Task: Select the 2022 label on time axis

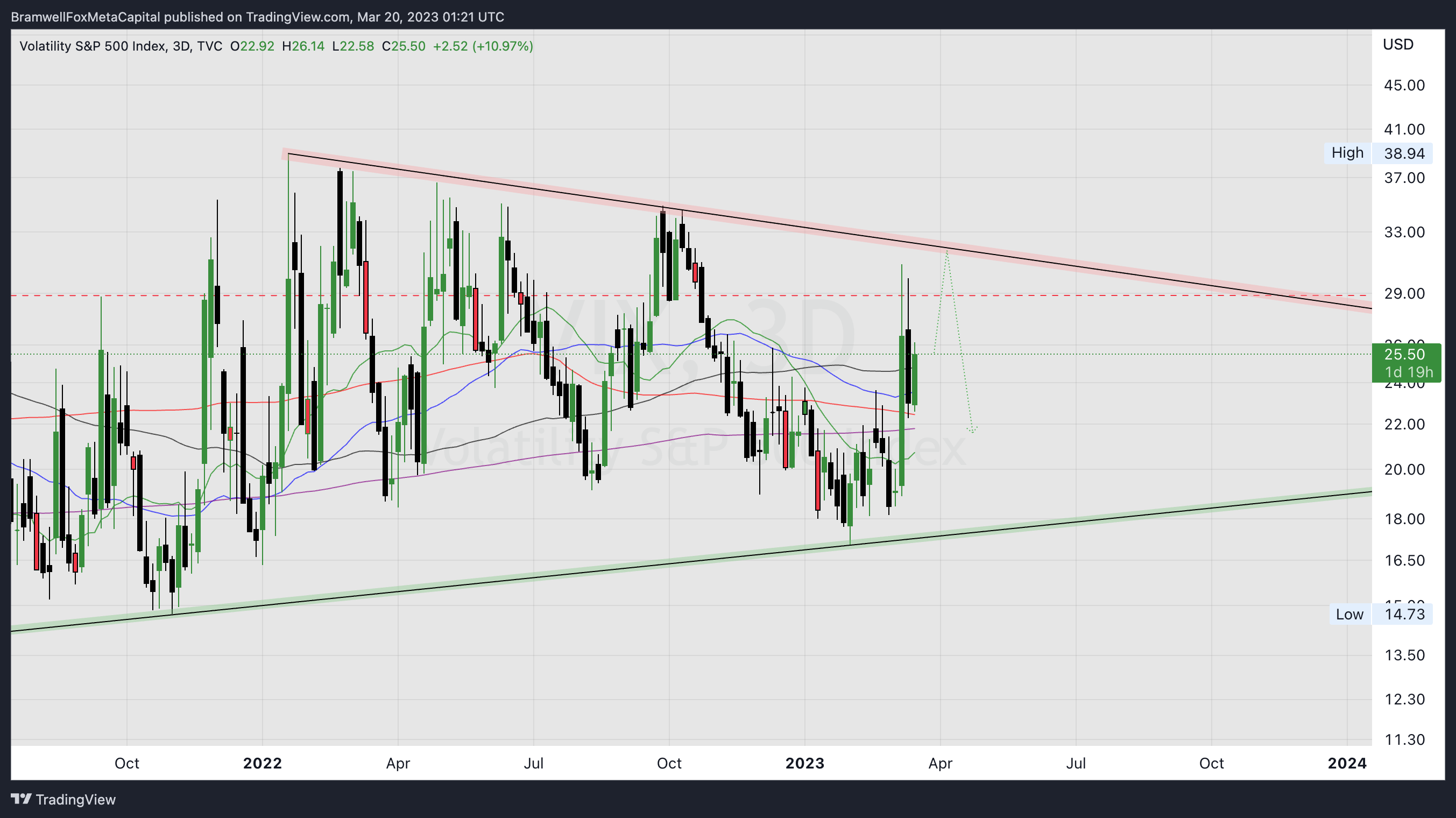Action: tap(262, 763)
